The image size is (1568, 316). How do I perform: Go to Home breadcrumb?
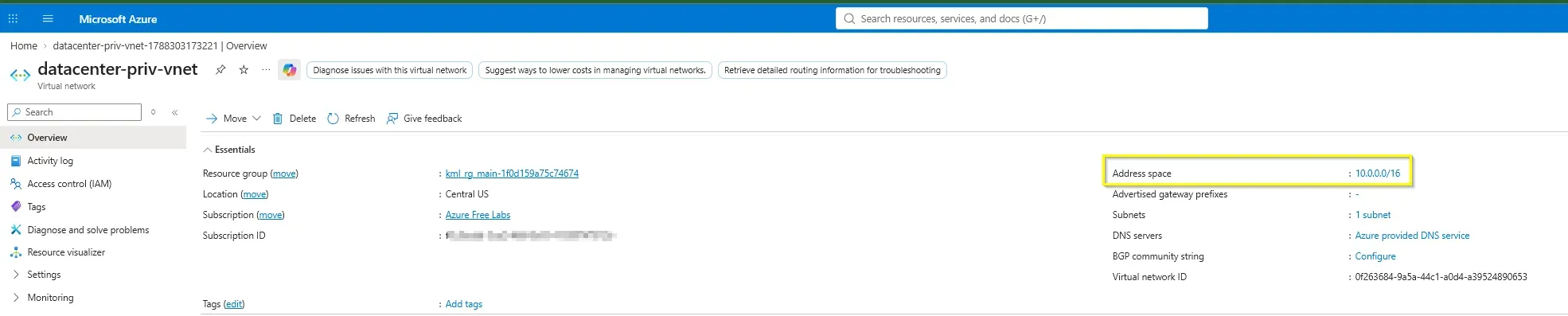(24, 45)
